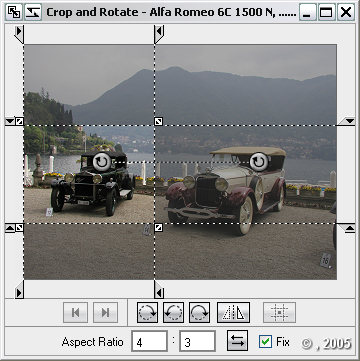
Task: Click the bottom-center vertical crop edge marker
Action: point(159,289)
